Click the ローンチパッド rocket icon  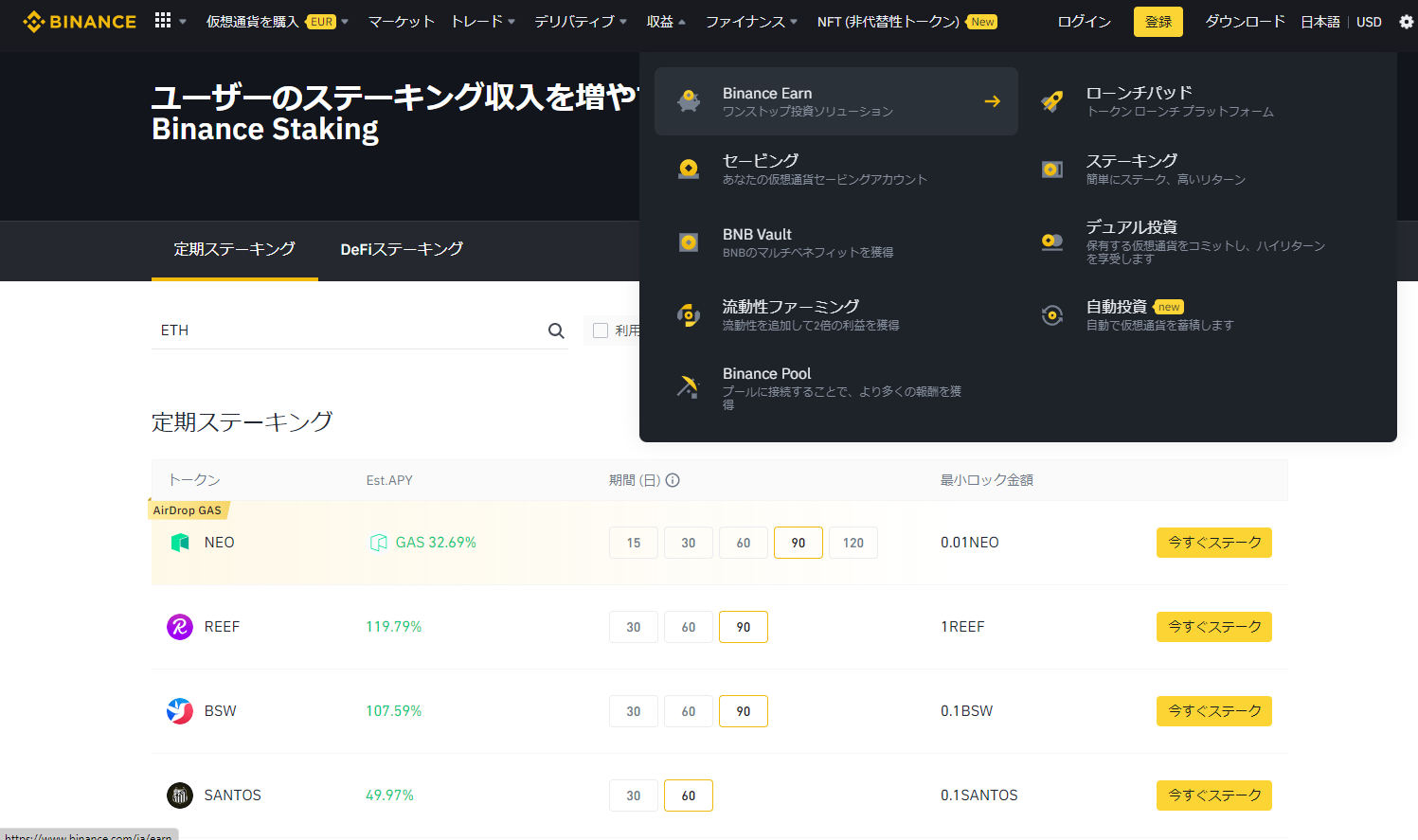pyautogui.click(x=1051, y=101)
